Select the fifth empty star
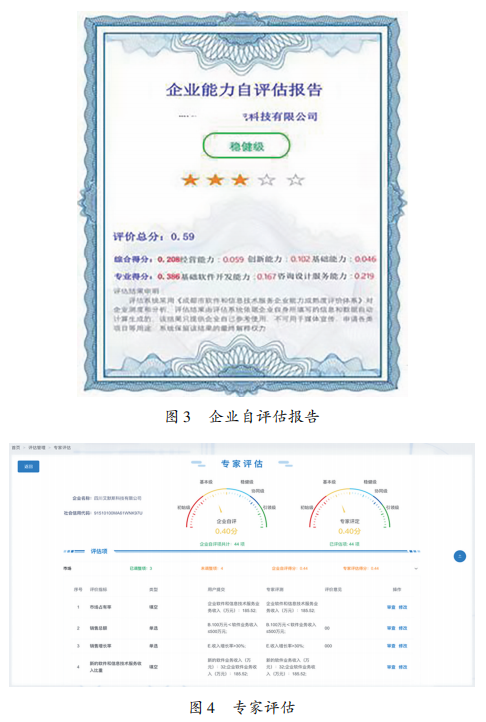 point(296,180)
